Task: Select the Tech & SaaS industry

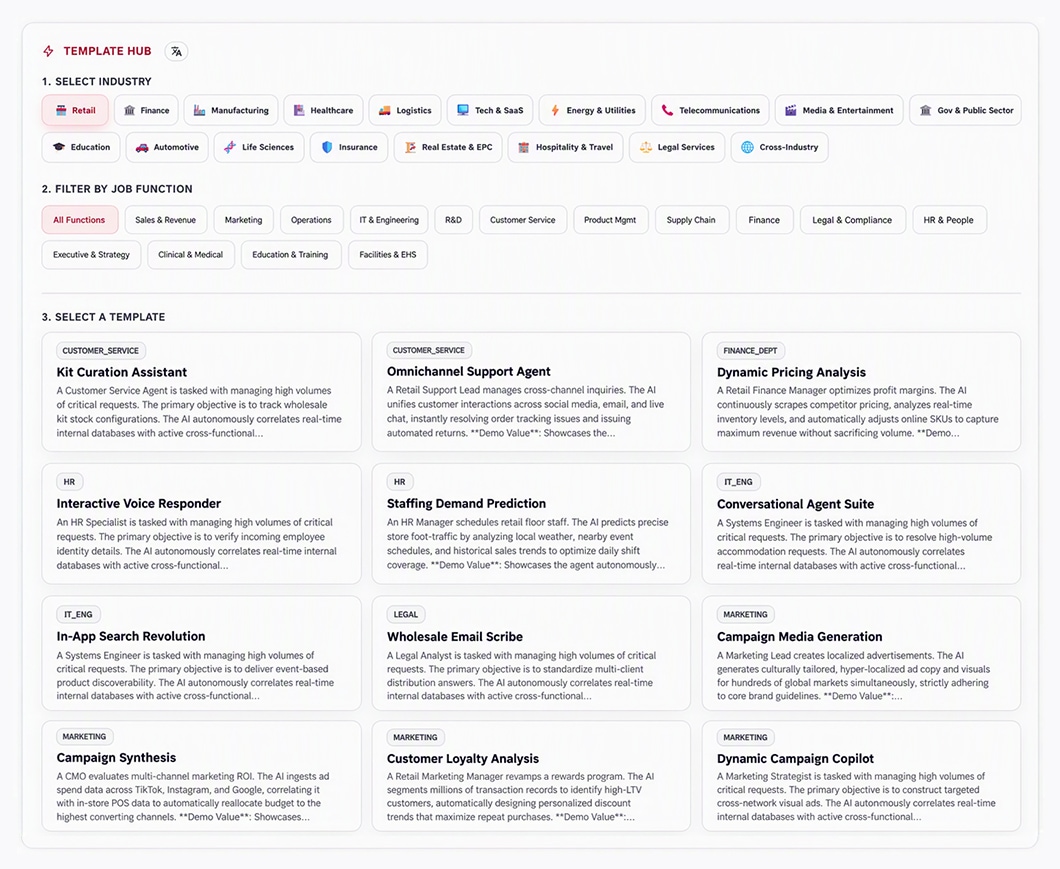Action: coord(490,110)
